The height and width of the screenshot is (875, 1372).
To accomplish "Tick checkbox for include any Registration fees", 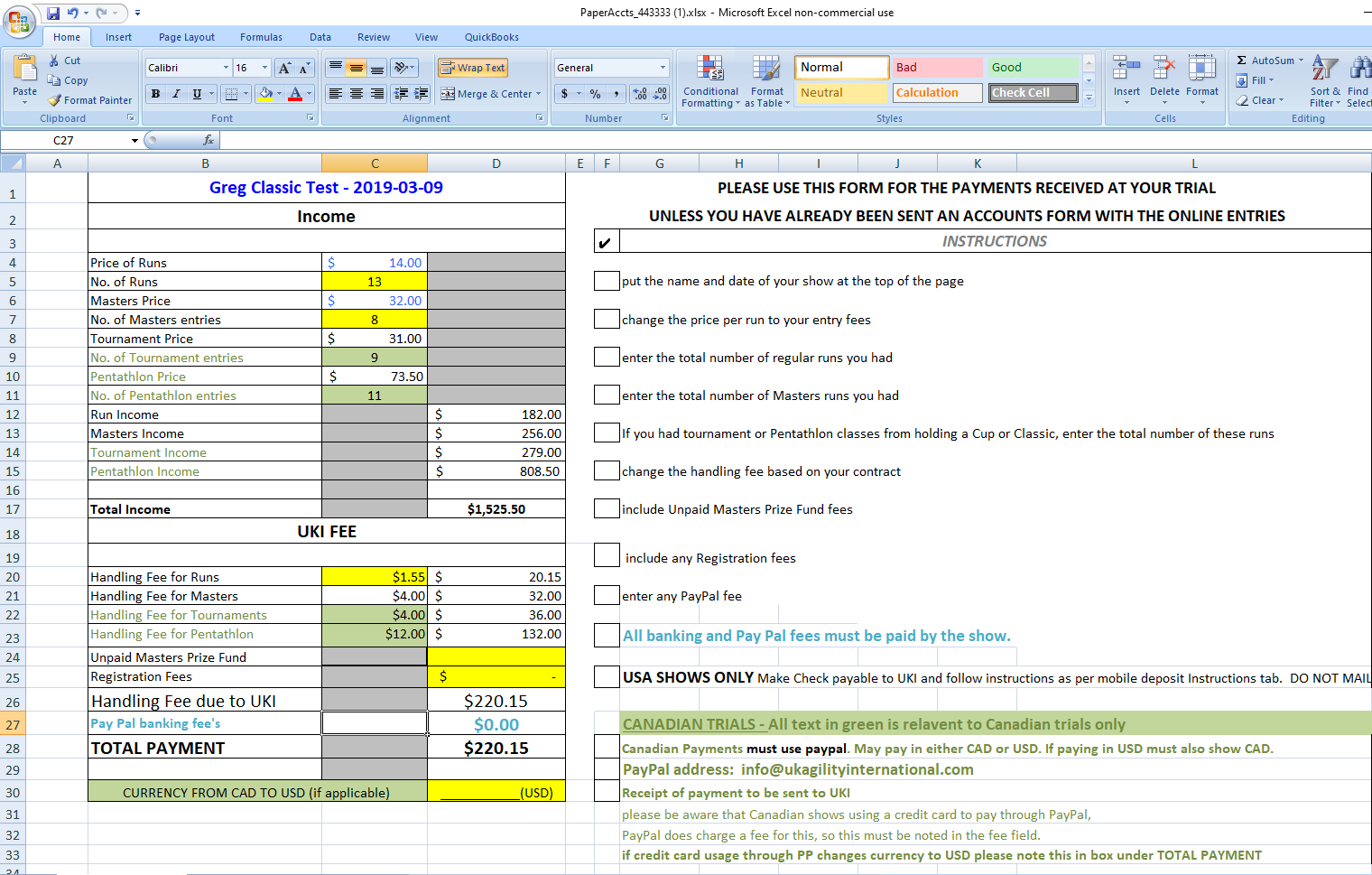I will point(607,555).
